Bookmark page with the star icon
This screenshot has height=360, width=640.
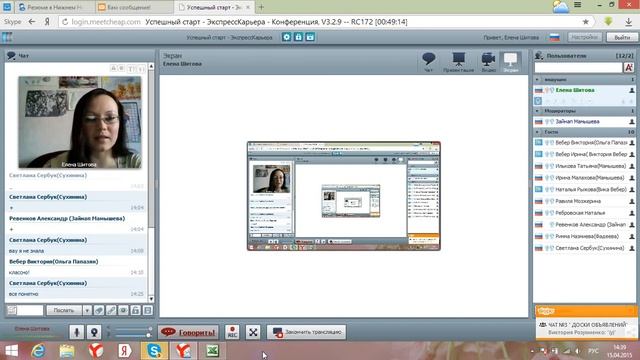pyautogui.click(x=585, y=22)
